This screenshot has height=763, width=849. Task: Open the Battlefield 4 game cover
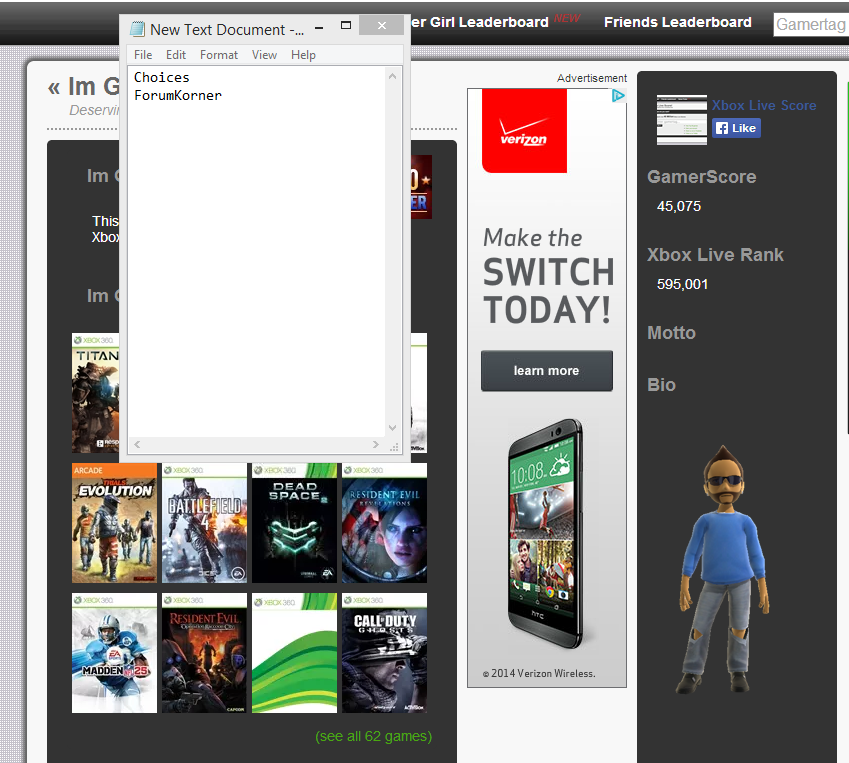(x=204, y=523)
